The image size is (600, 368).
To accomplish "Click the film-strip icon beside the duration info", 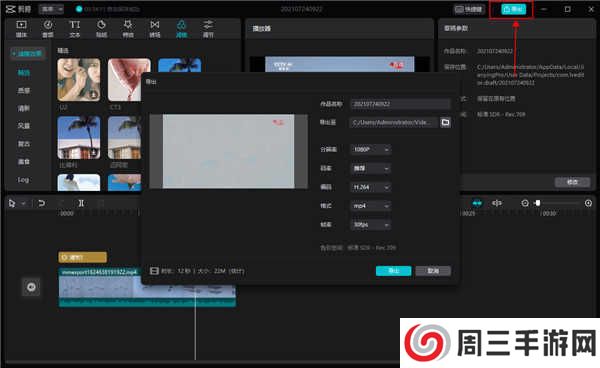I will [154, 271].
